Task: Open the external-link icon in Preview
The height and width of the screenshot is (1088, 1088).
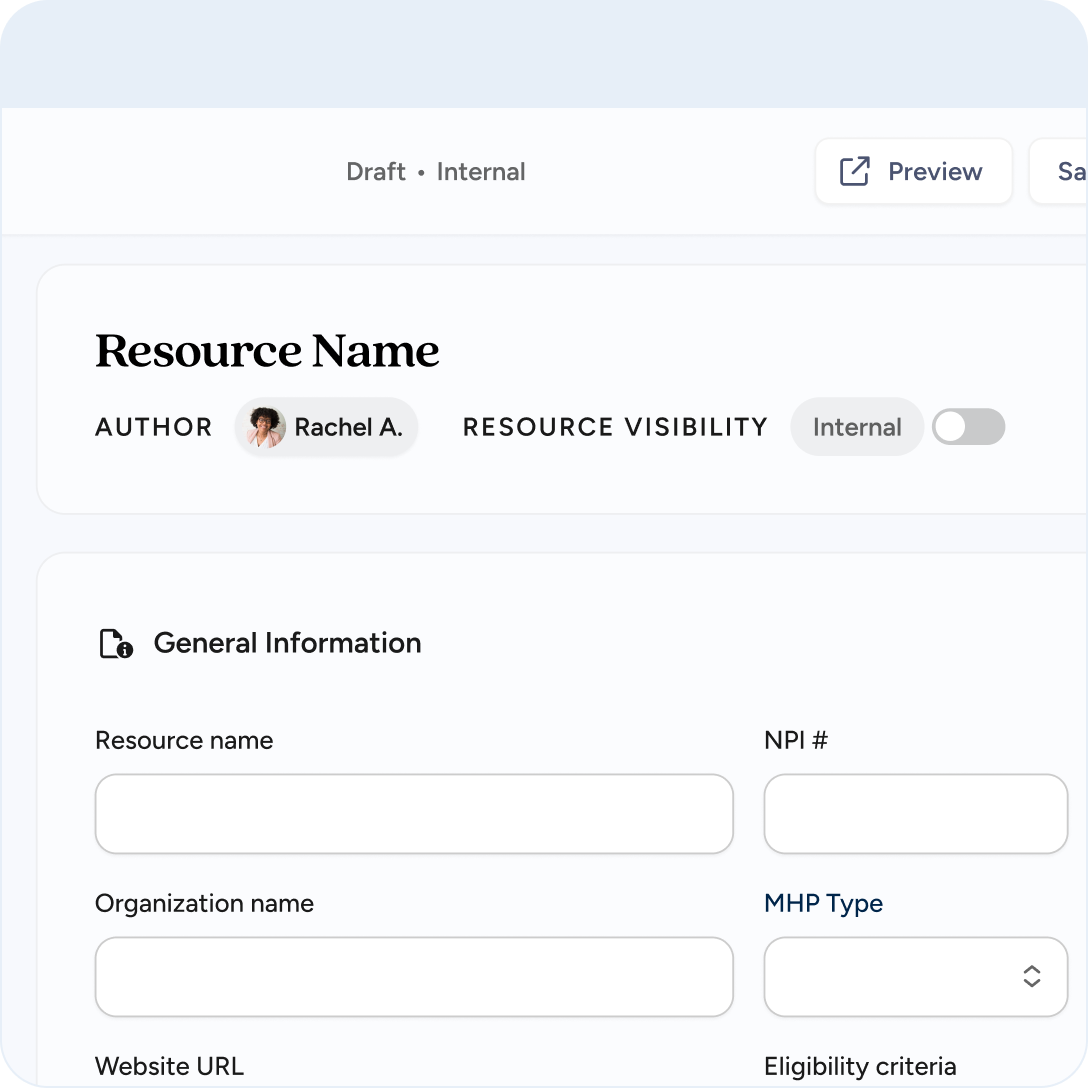Action: [x=854, y=171]
